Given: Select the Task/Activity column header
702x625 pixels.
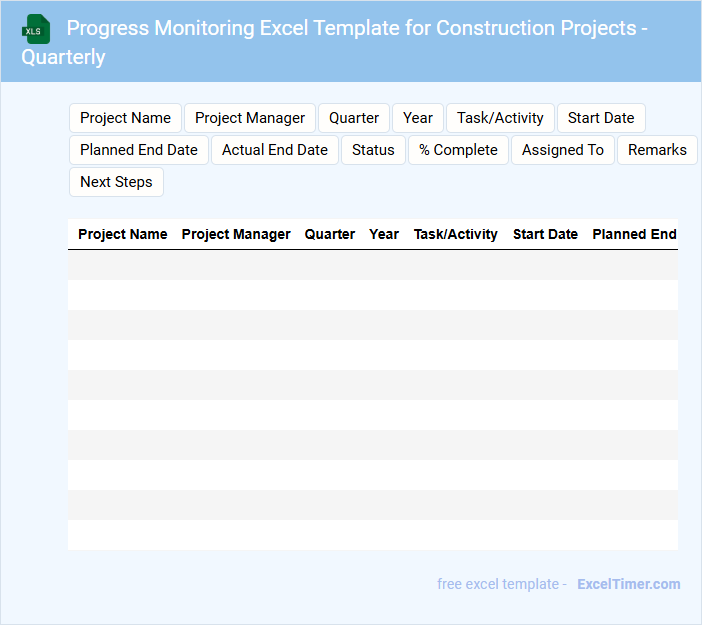Looking at the screenshot, I should [x=455, y=234].
